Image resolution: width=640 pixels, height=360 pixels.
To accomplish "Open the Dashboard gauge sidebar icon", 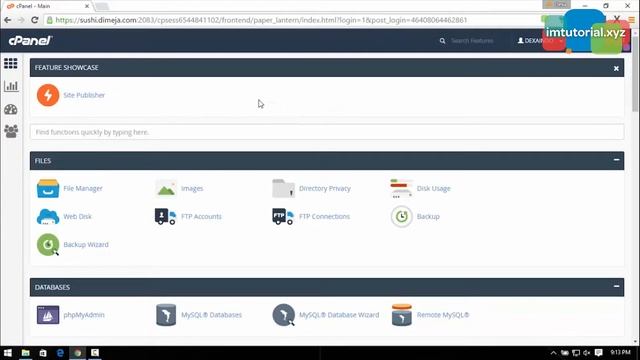I will pyautogui.click(x=11, y=109).
